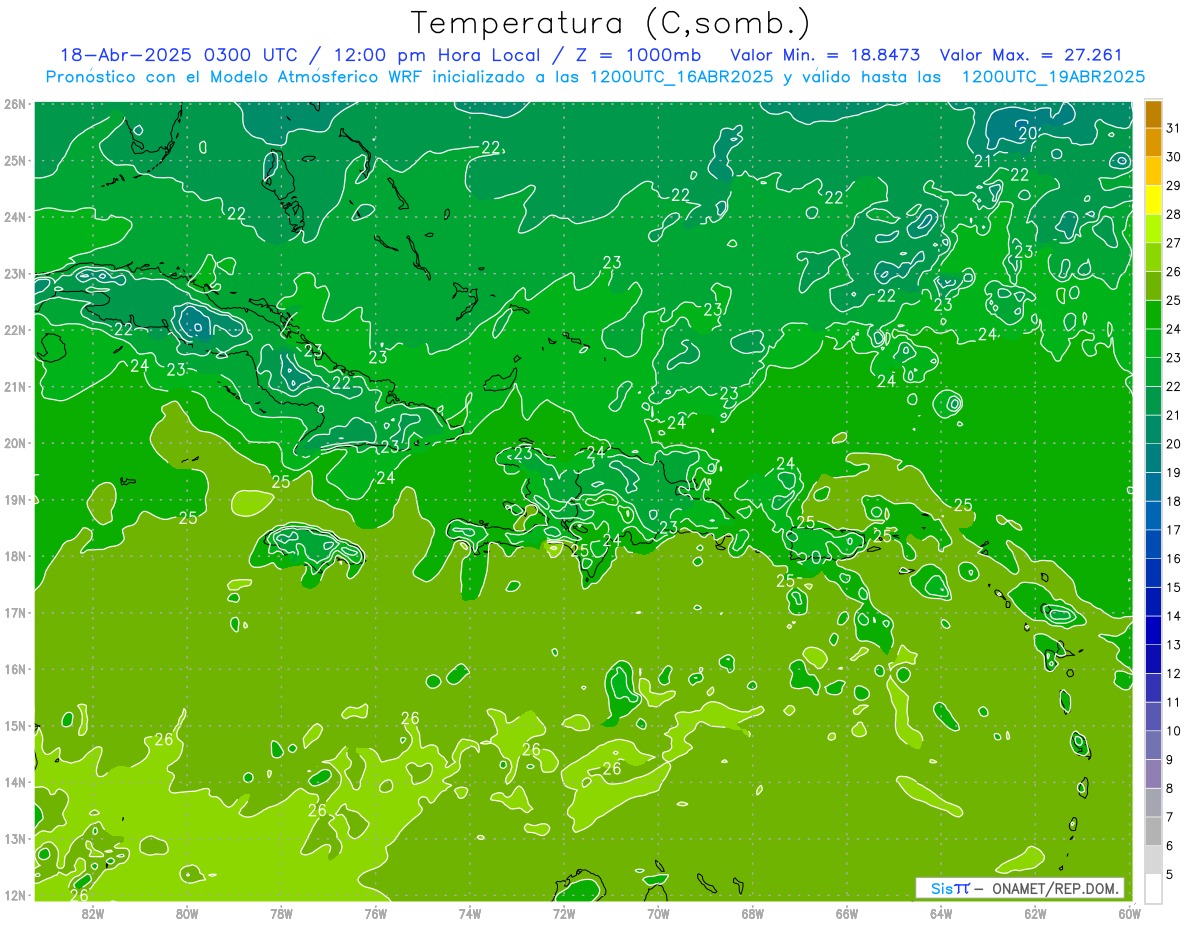Screen dimensions: 1200x927
Task: Click the value 27 on the color scale
Action: pyautogui.click(x=1173, y=243)
